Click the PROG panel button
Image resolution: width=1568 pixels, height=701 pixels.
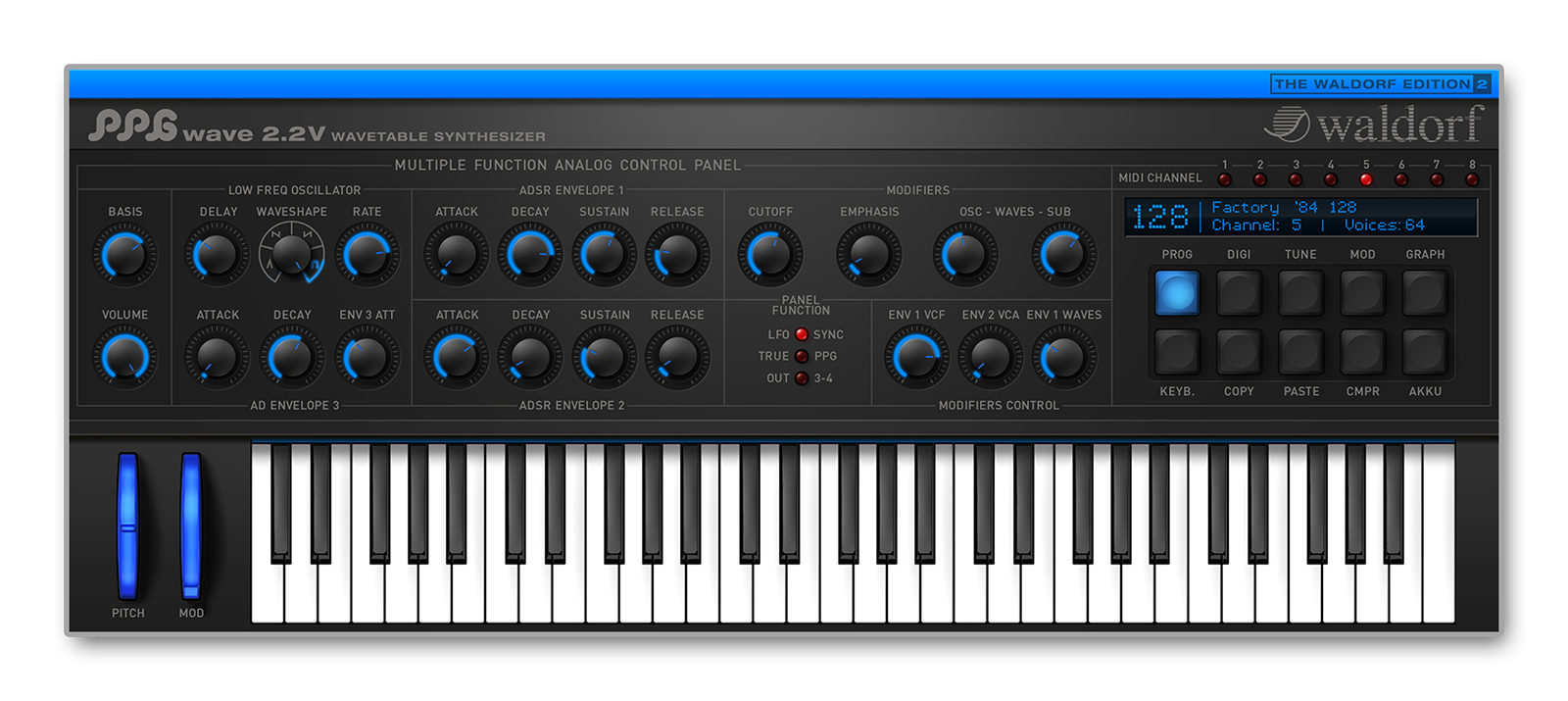click(x=1177, y=292)
